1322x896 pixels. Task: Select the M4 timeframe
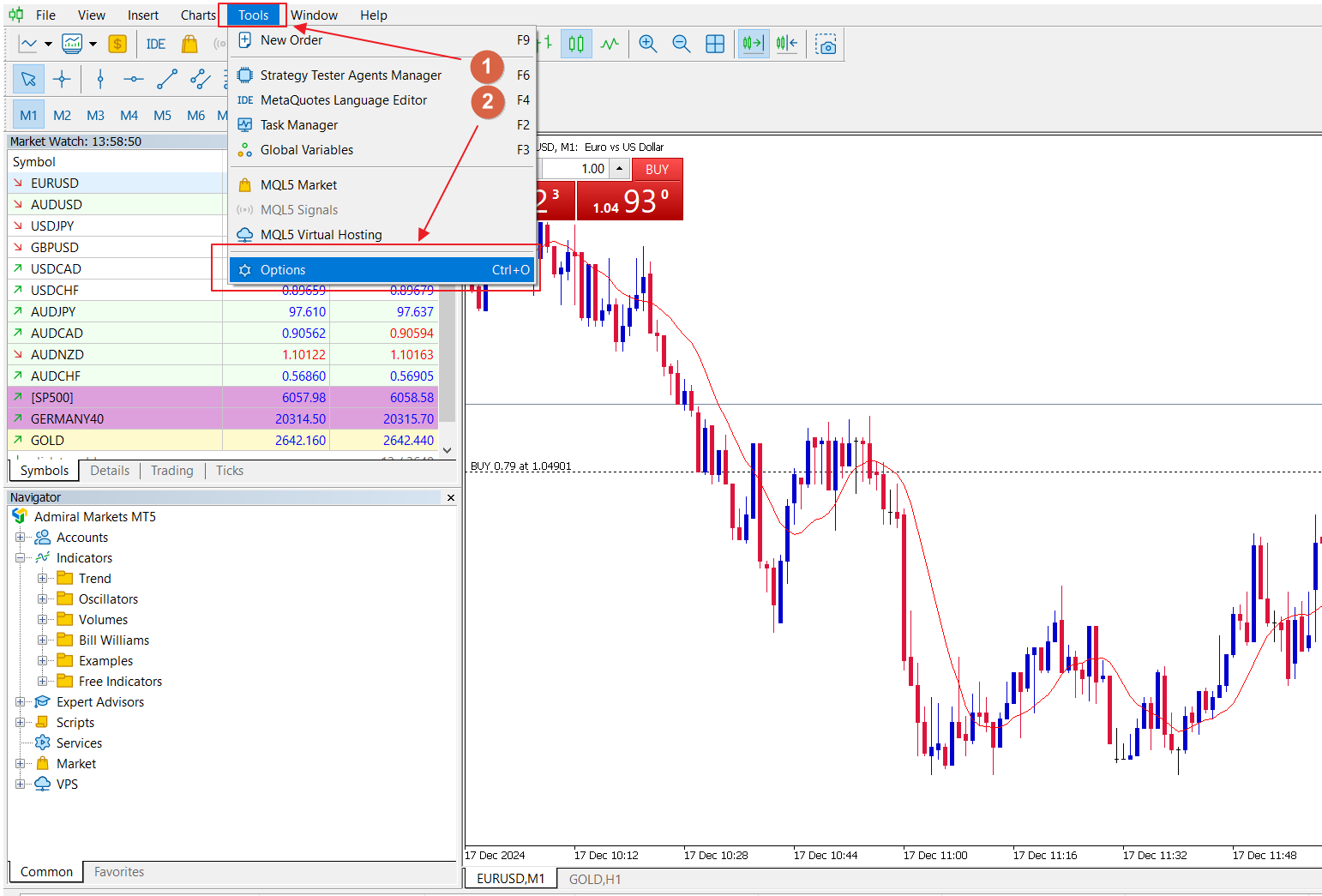tap(129, 116)
